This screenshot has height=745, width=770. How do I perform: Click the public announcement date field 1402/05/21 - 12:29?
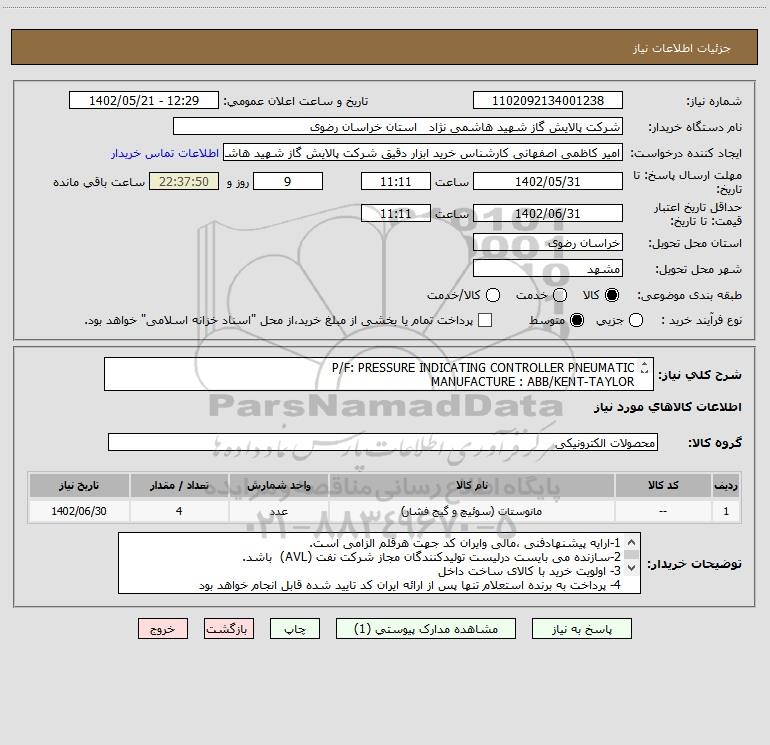144,100
